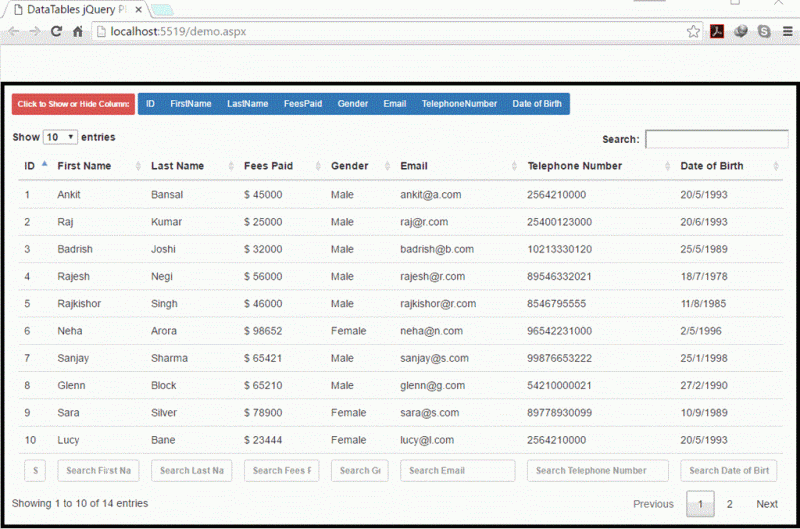
Task: Click the last name Sharma
Action: click(169, 358)
